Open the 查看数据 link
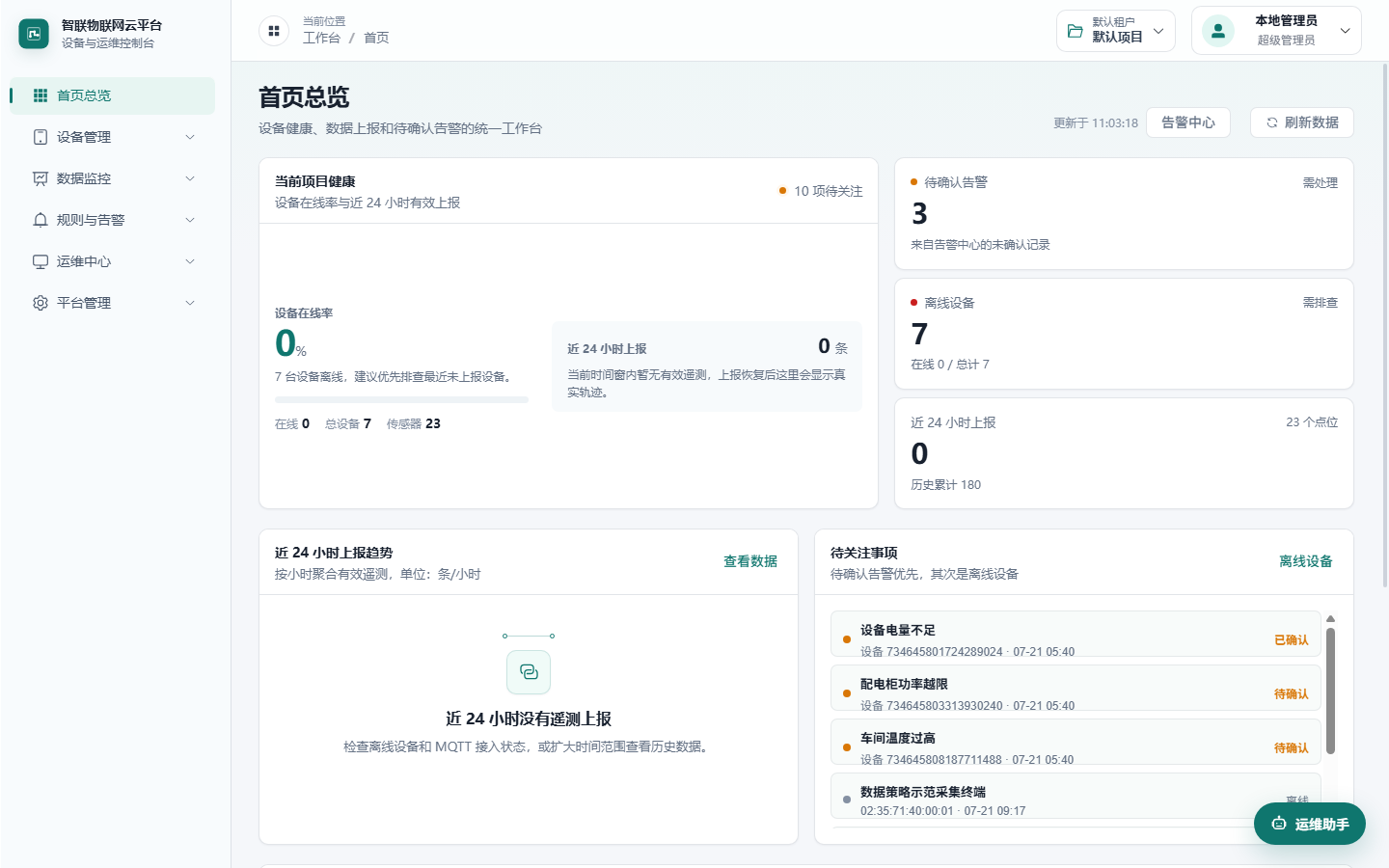Viewport: 1389px width, 868px height. [x=750, y=561]
